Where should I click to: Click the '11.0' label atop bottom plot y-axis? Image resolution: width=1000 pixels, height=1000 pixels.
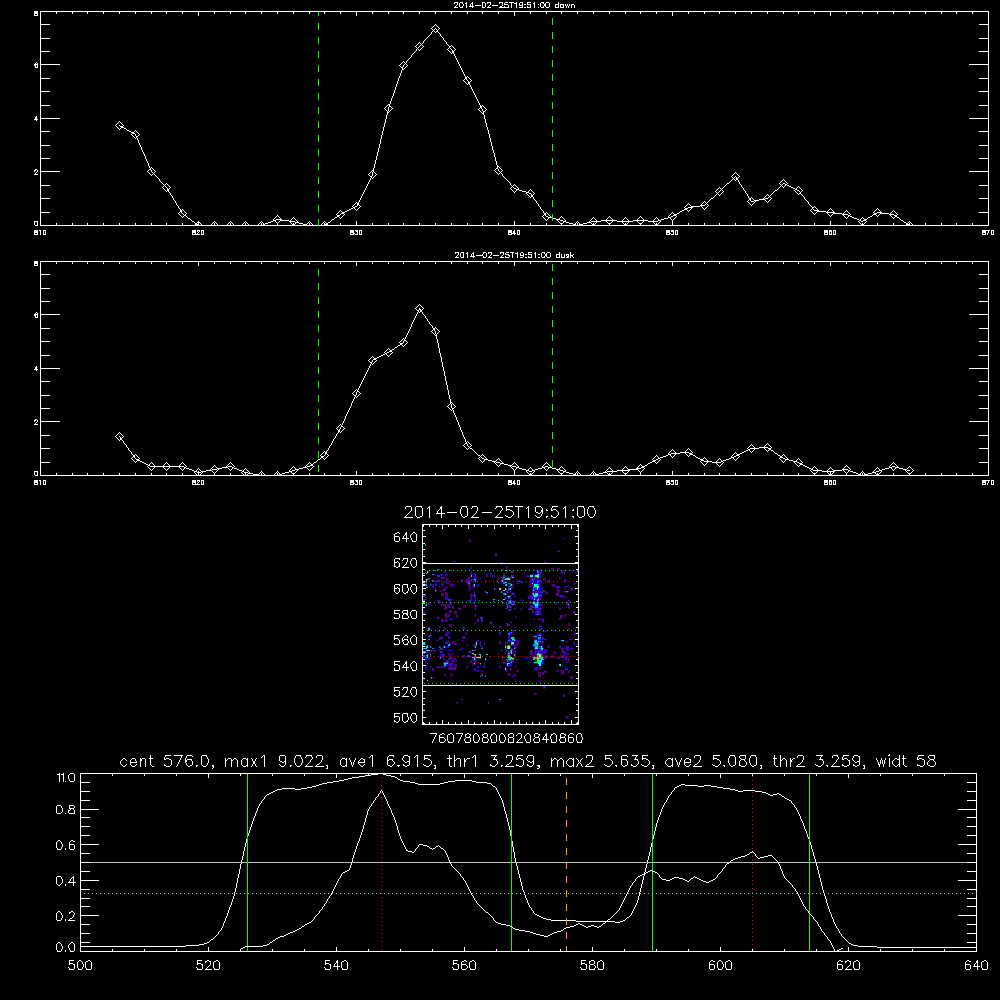[66, 778]
